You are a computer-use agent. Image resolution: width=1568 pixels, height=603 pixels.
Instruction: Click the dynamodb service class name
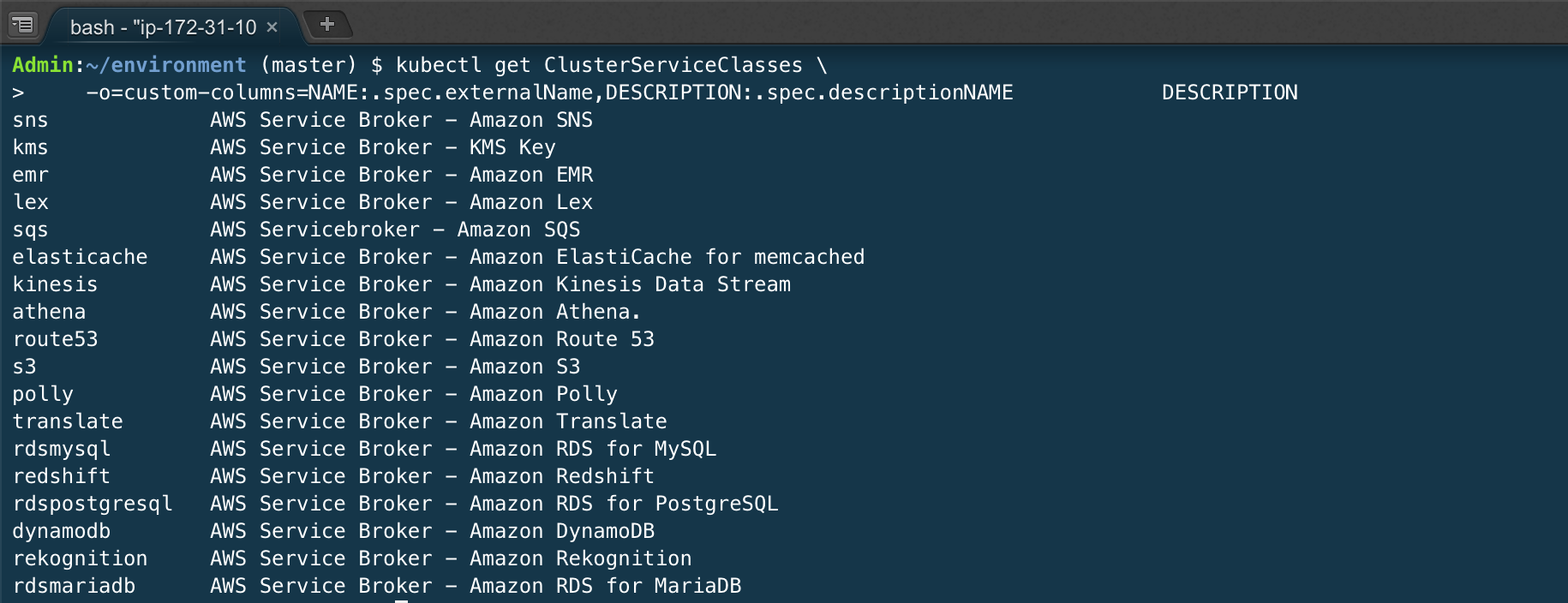coord(61,531)
